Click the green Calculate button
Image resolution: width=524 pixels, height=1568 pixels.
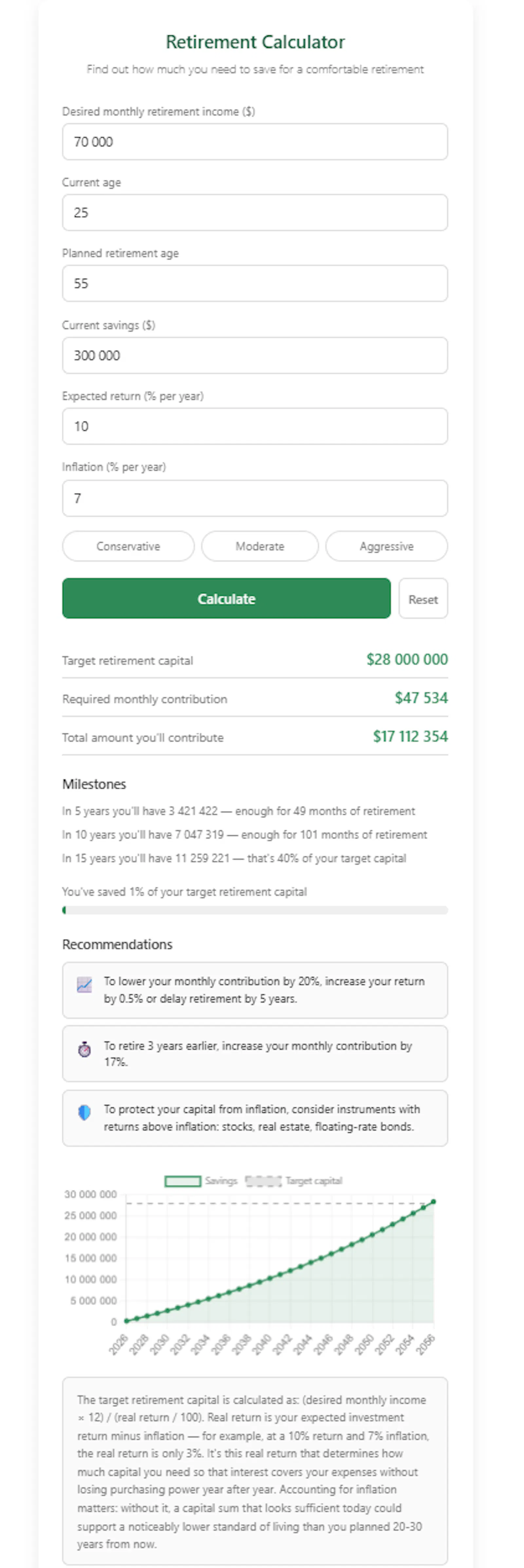(226, 598)
